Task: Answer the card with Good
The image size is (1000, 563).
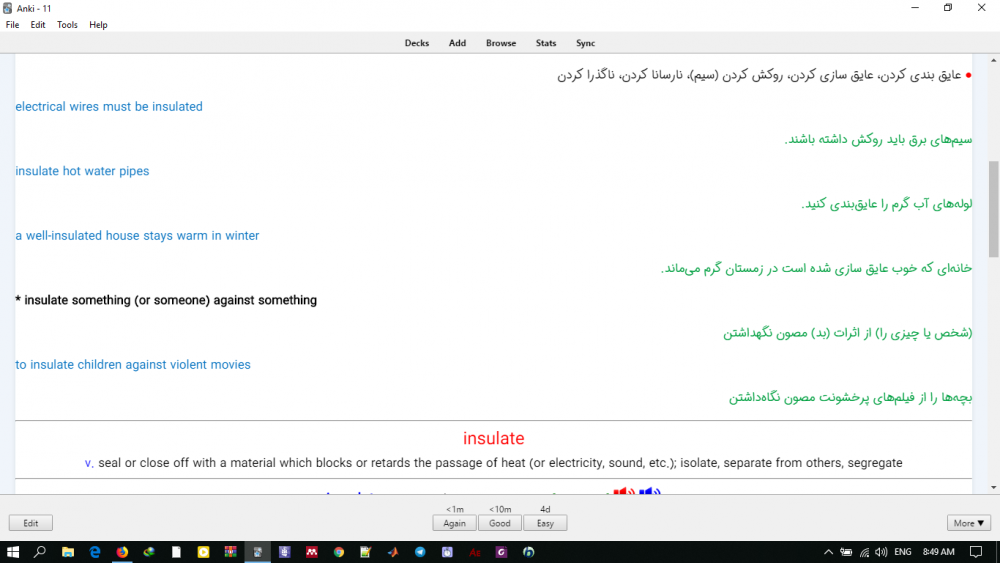Action: (499, 523)
